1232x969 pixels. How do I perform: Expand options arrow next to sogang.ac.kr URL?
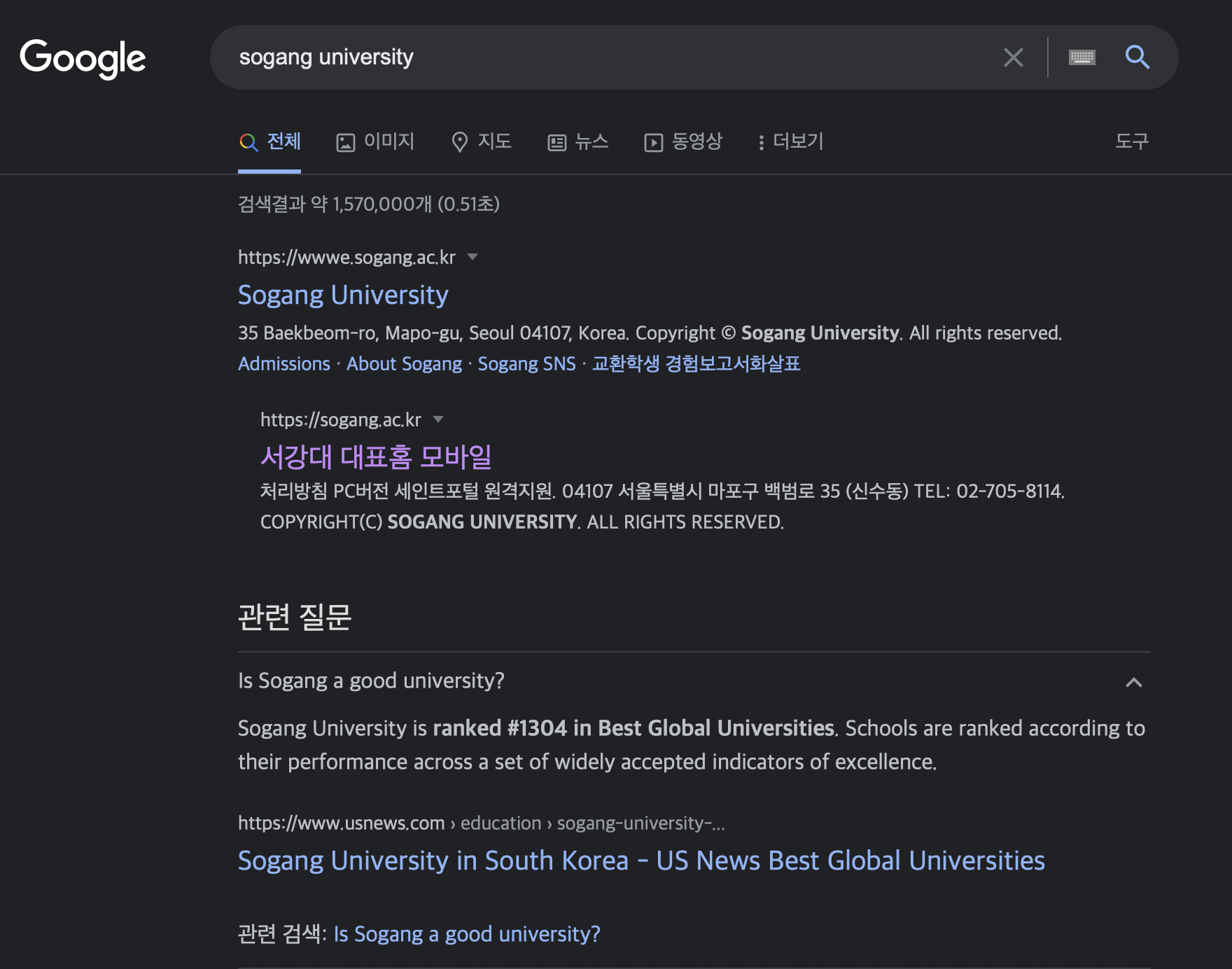tap(438, 419)
